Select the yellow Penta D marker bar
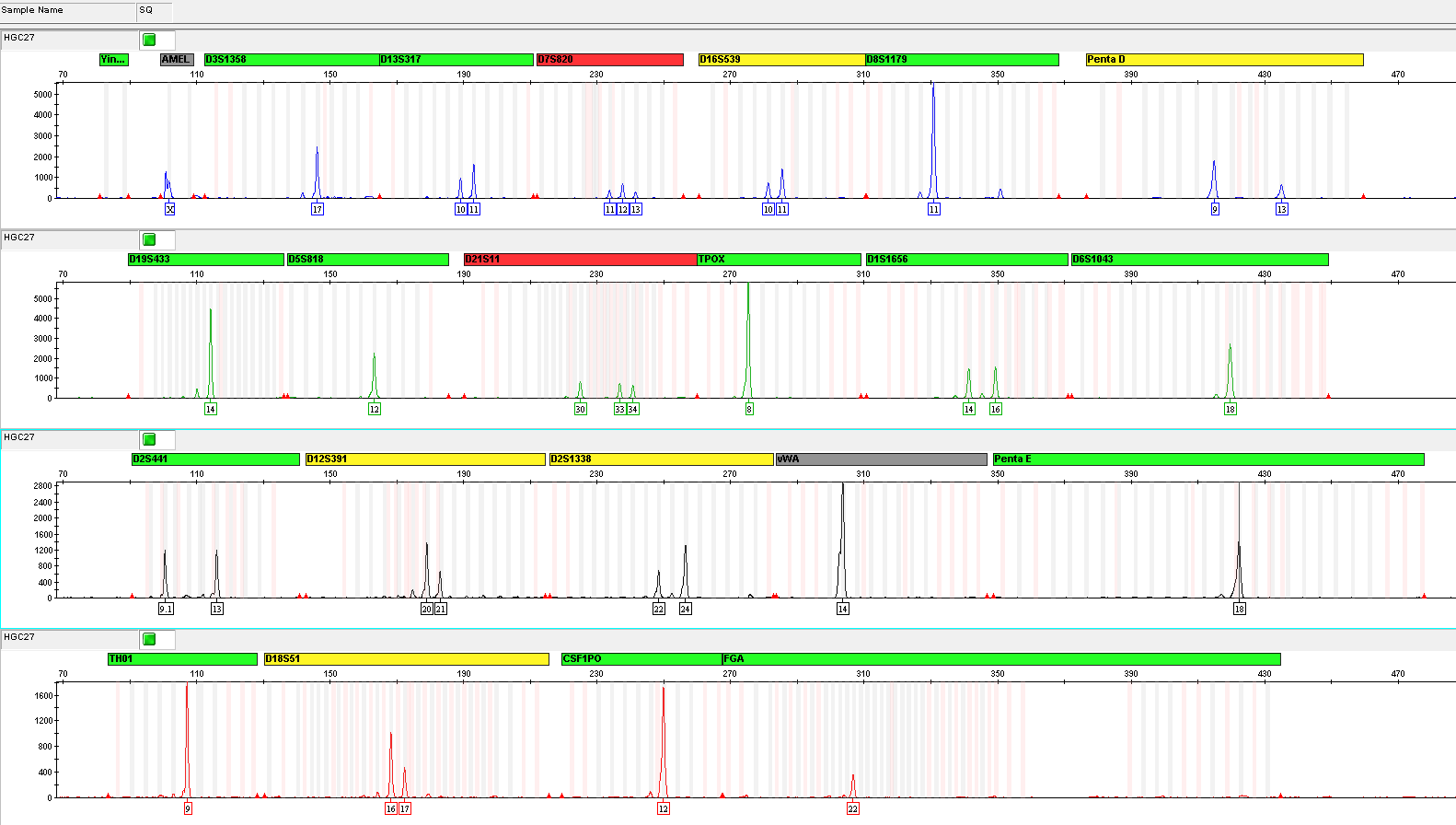 1223,60
